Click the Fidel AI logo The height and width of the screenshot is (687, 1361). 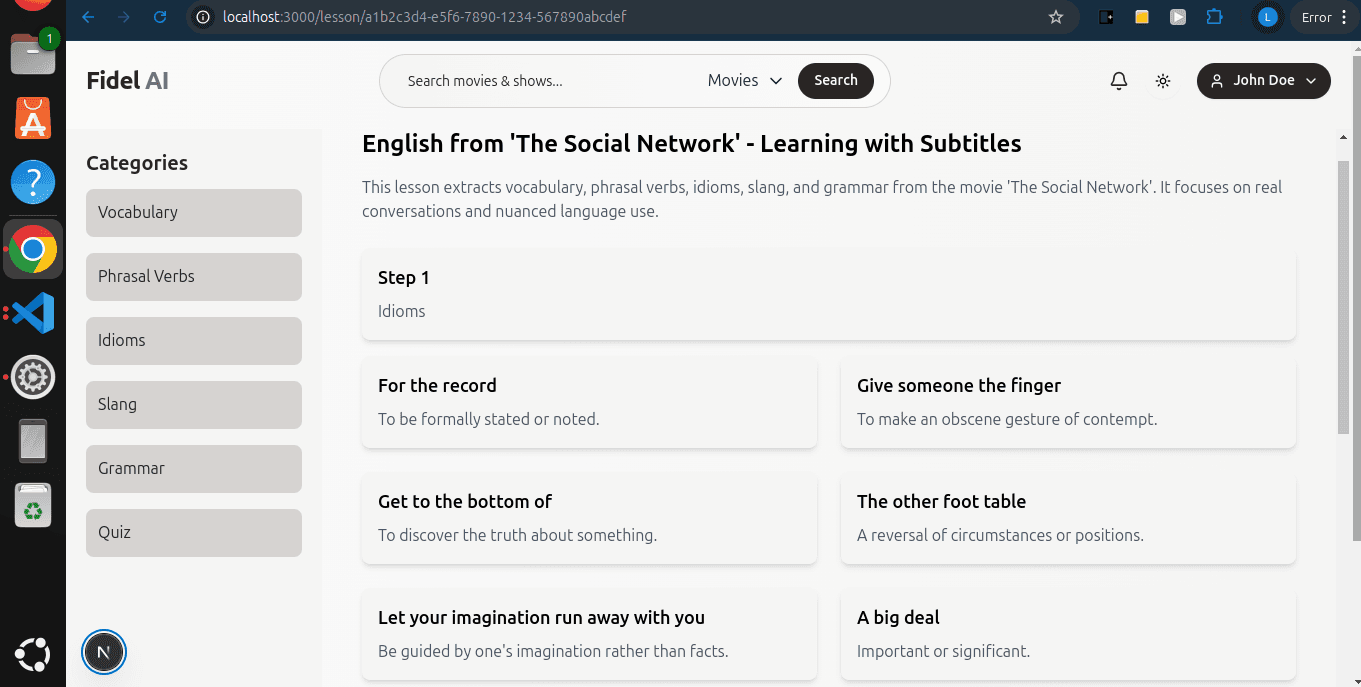(127, 81)
